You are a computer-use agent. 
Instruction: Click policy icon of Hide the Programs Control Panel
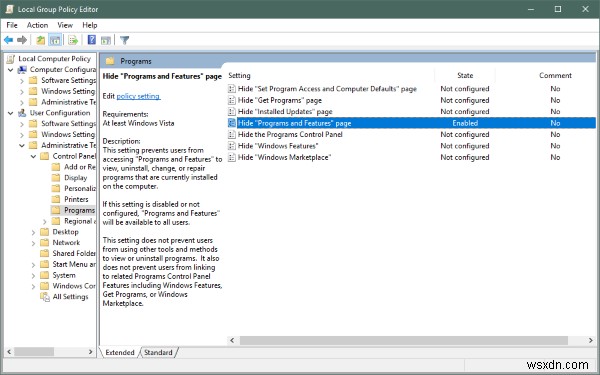point(232,134)
